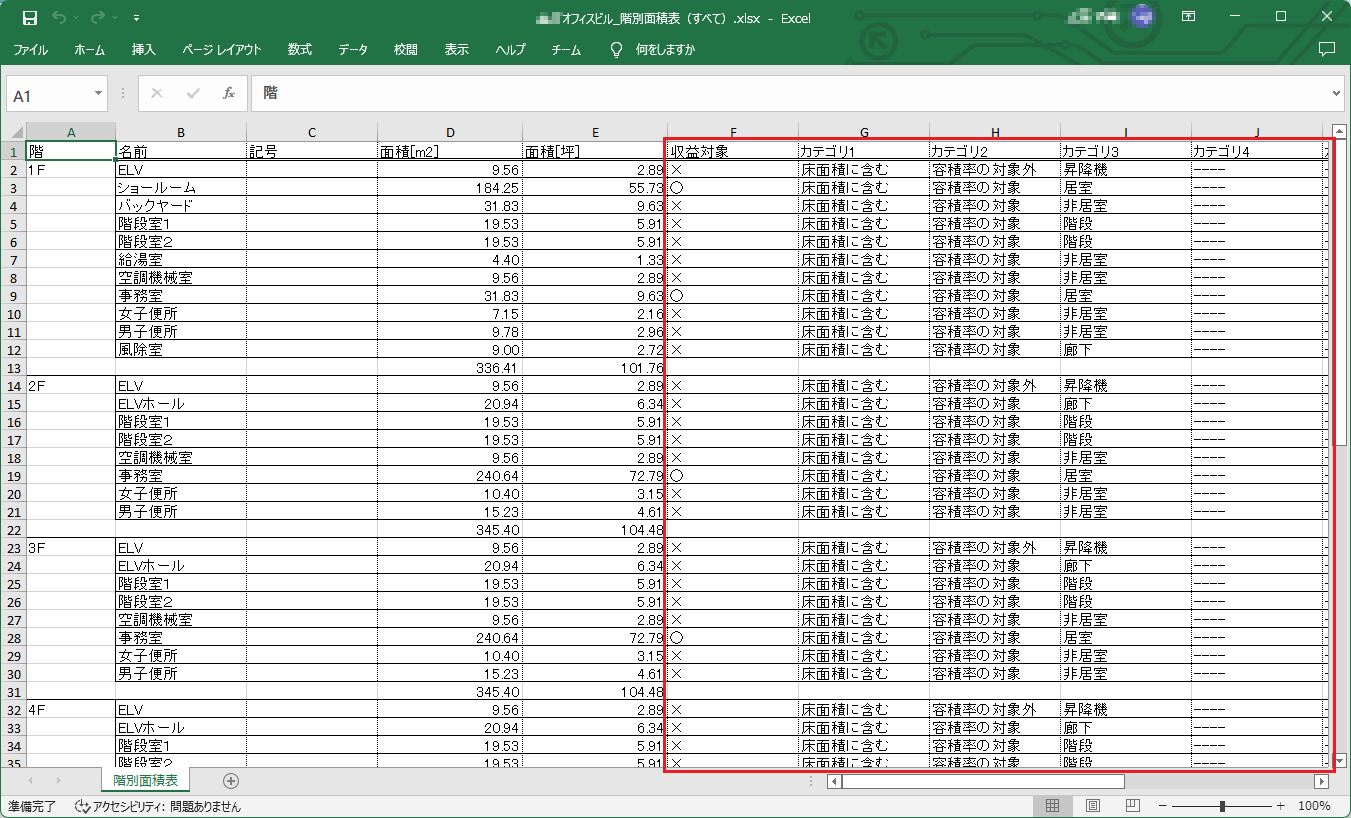
Task: Select cell 72.79 in row 28
Action: pyautogui.click(x=594, y=637)
